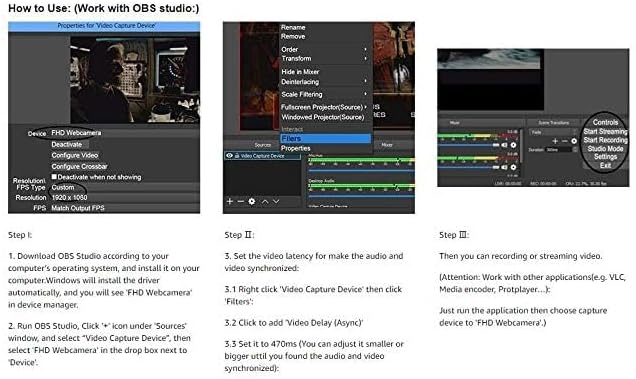
Task: Open FPS dropdown showing Match Output FPS
Action: (x=125, y=208)
